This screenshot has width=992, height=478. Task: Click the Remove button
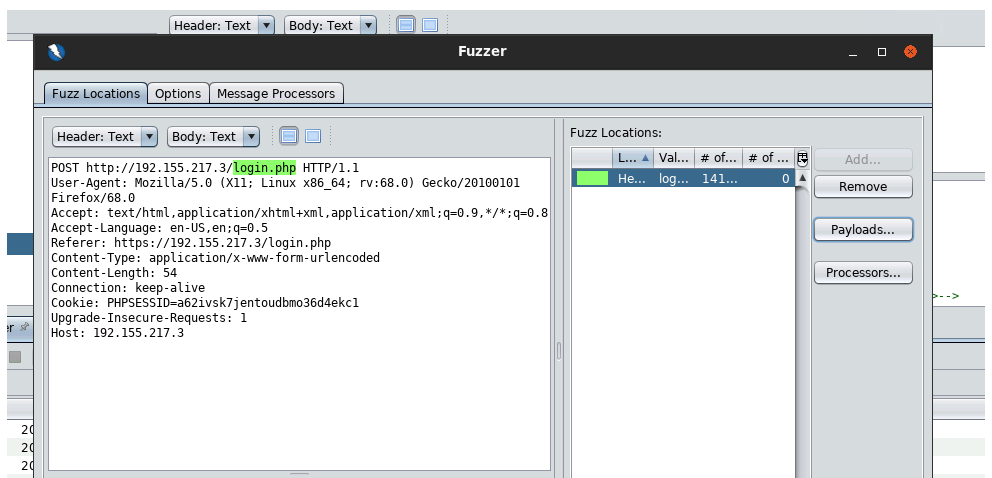click(863, 186)
